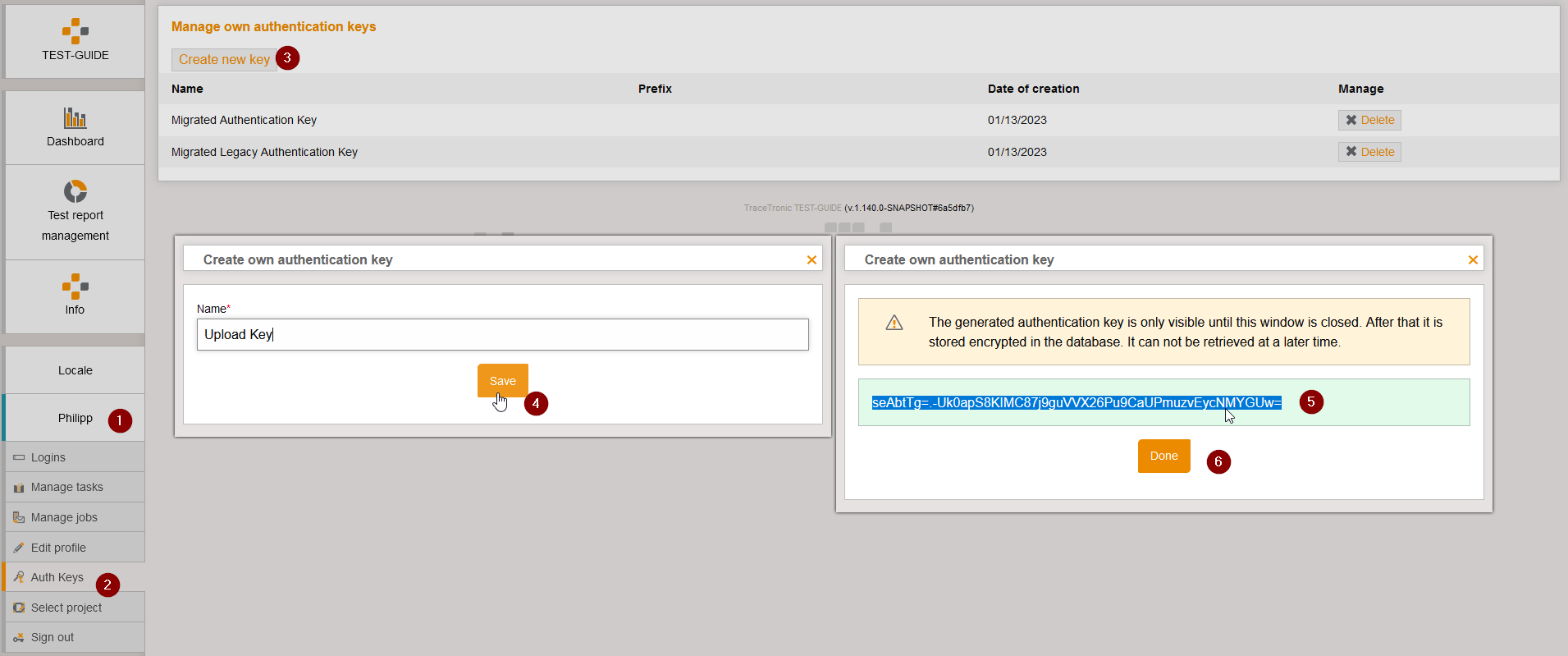The width and height of the screenshot is (1568, 656).
Task: Open Logins menu entry
Action: (75, 457)
